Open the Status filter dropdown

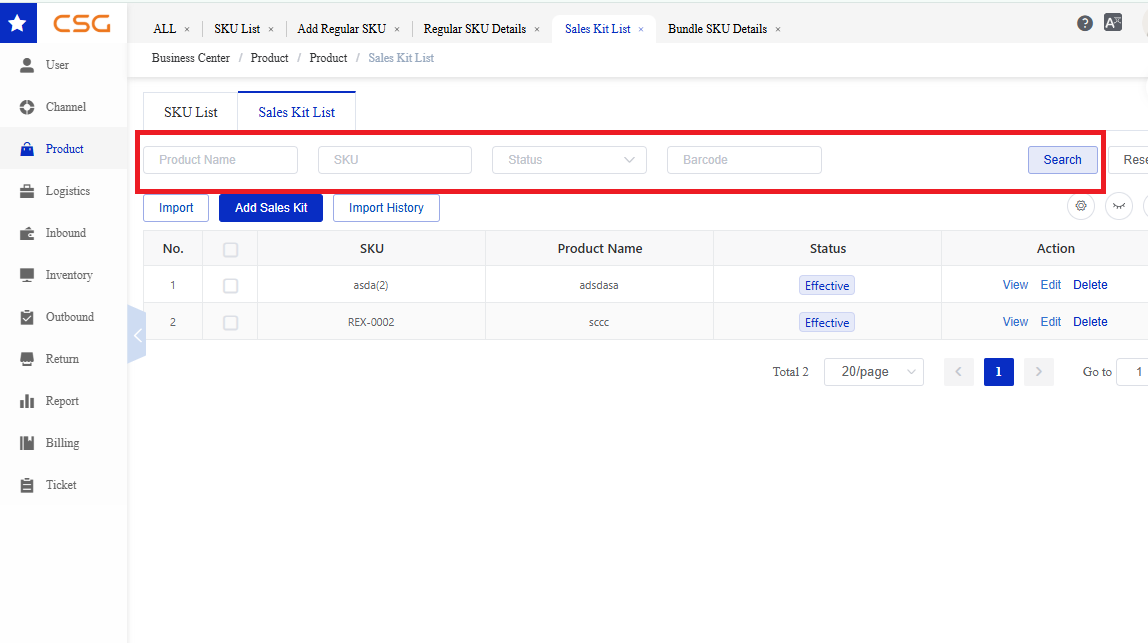pyautogui.click(x=570, y=160)
